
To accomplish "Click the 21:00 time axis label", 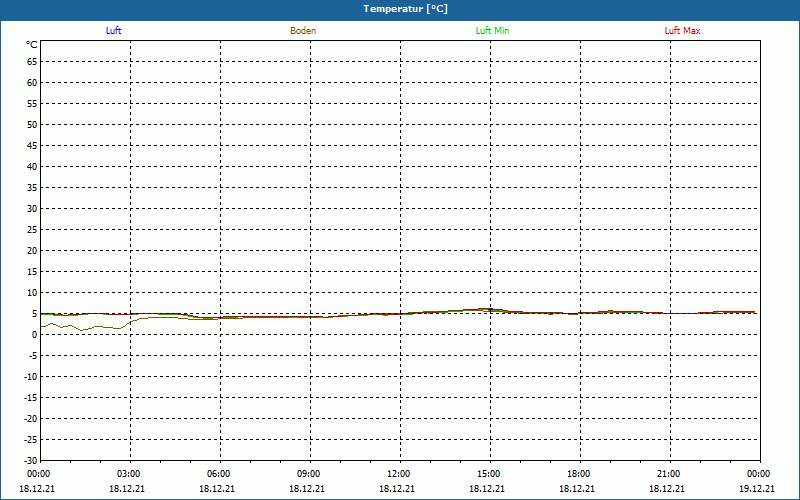I will pos(668,474).
